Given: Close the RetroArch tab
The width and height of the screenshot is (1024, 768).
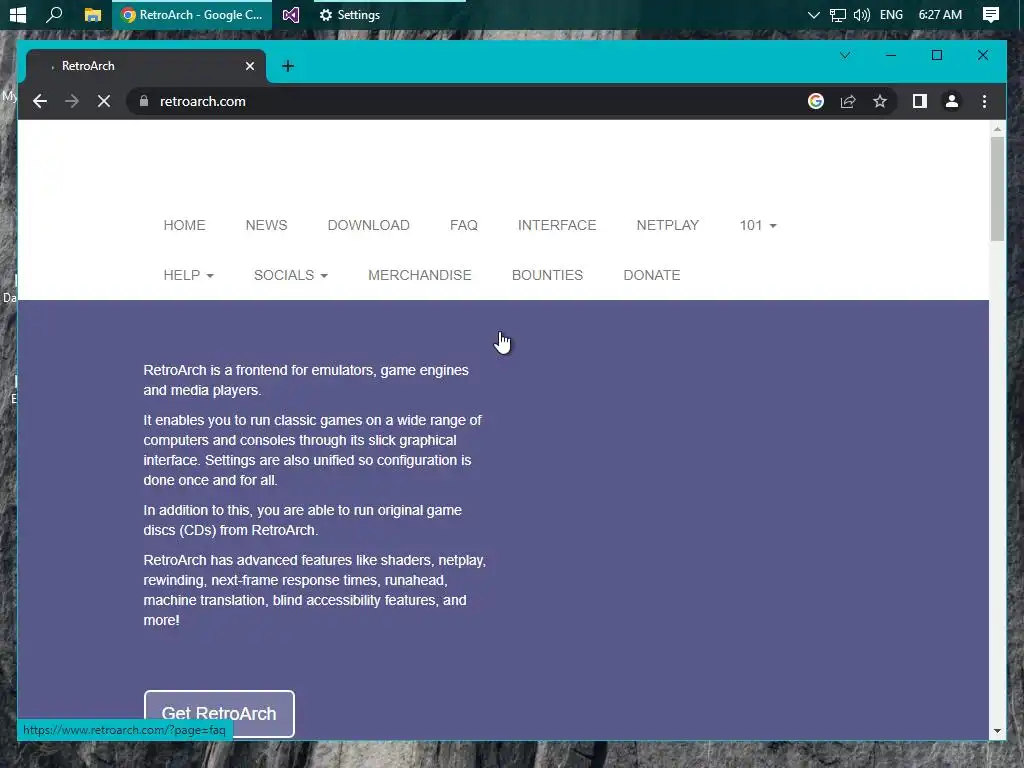Looking at the screenshot, I should pyautogui.click(x=249, y=66).
